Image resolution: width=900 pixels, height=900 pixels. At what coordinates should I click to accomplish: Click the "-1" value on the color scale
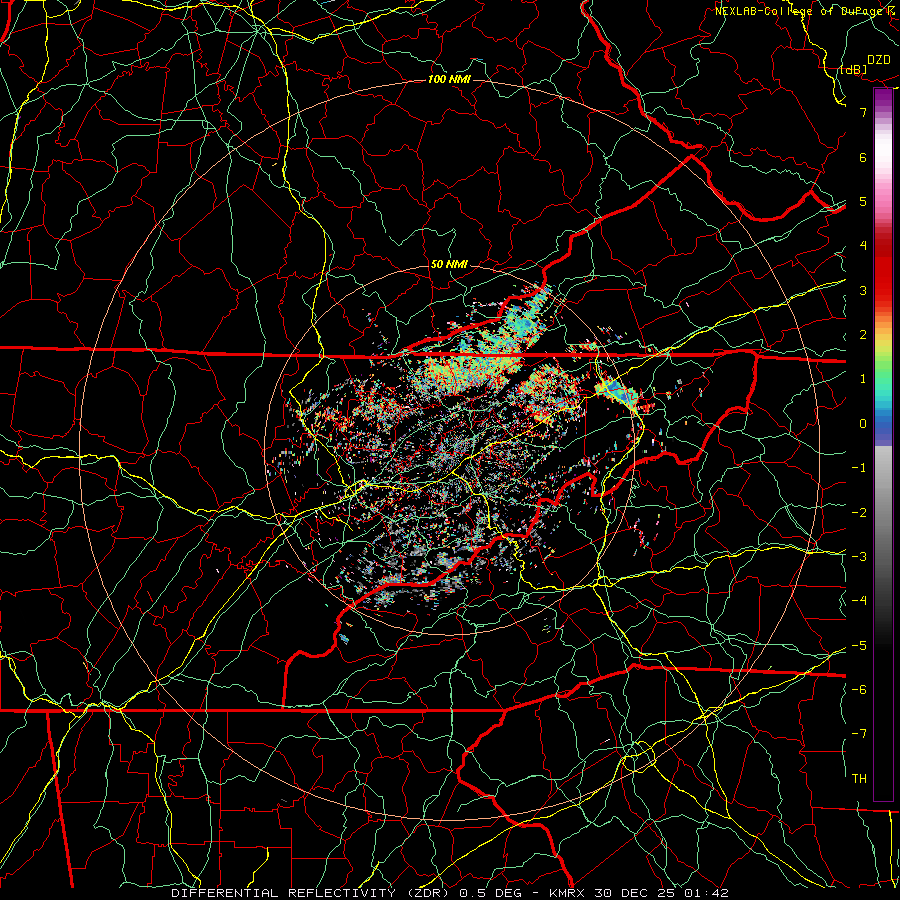point(859,468)
